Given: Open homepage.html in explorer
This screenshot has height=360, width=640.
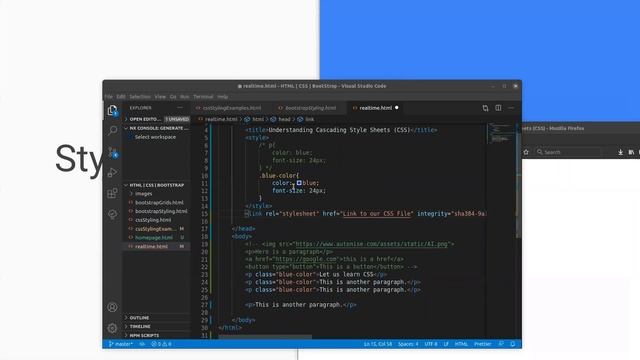Looking at the screenshot, I should pos(157,238).
